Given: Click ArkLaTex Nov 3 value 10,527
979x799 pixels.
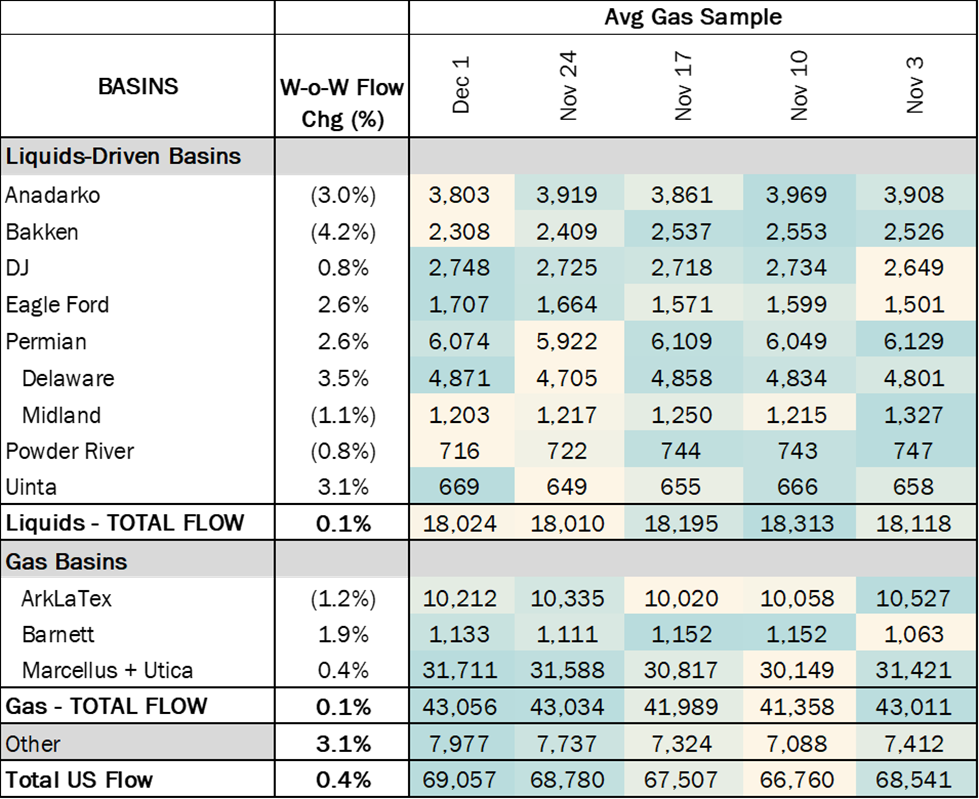Looking at the screenshot, I should click(914, 599).
